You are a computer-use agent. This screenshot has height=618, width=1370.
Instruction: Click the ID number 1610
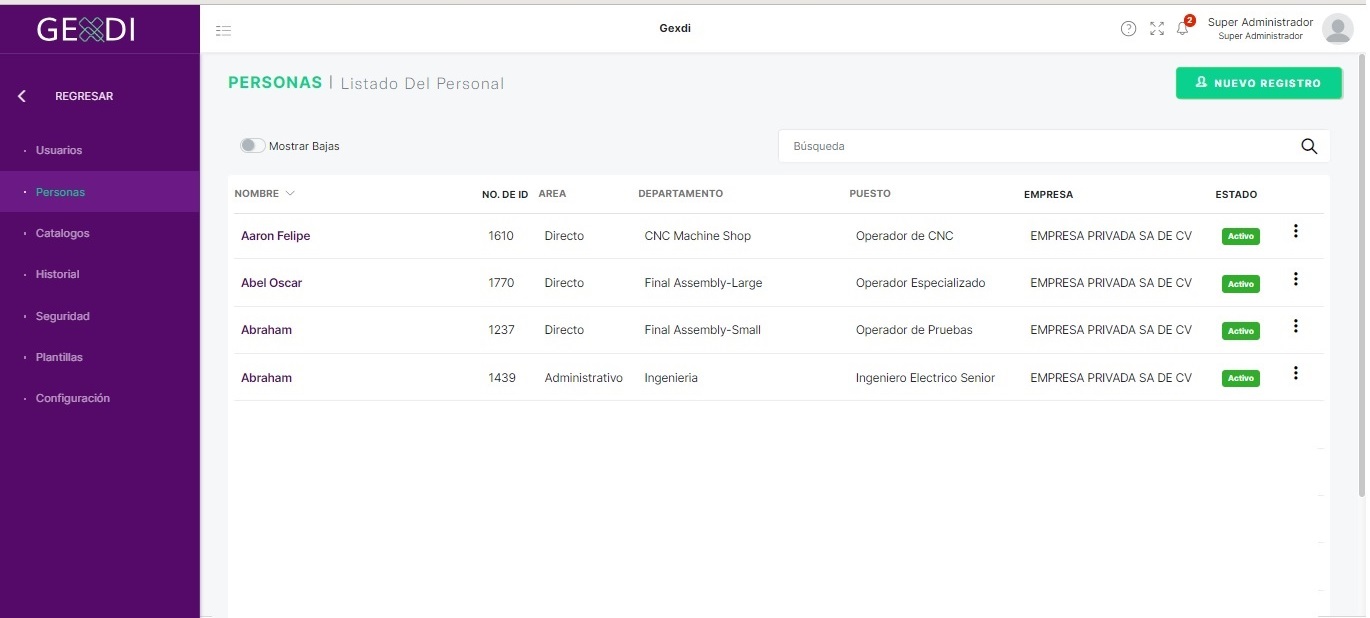[x=501, y=236]
